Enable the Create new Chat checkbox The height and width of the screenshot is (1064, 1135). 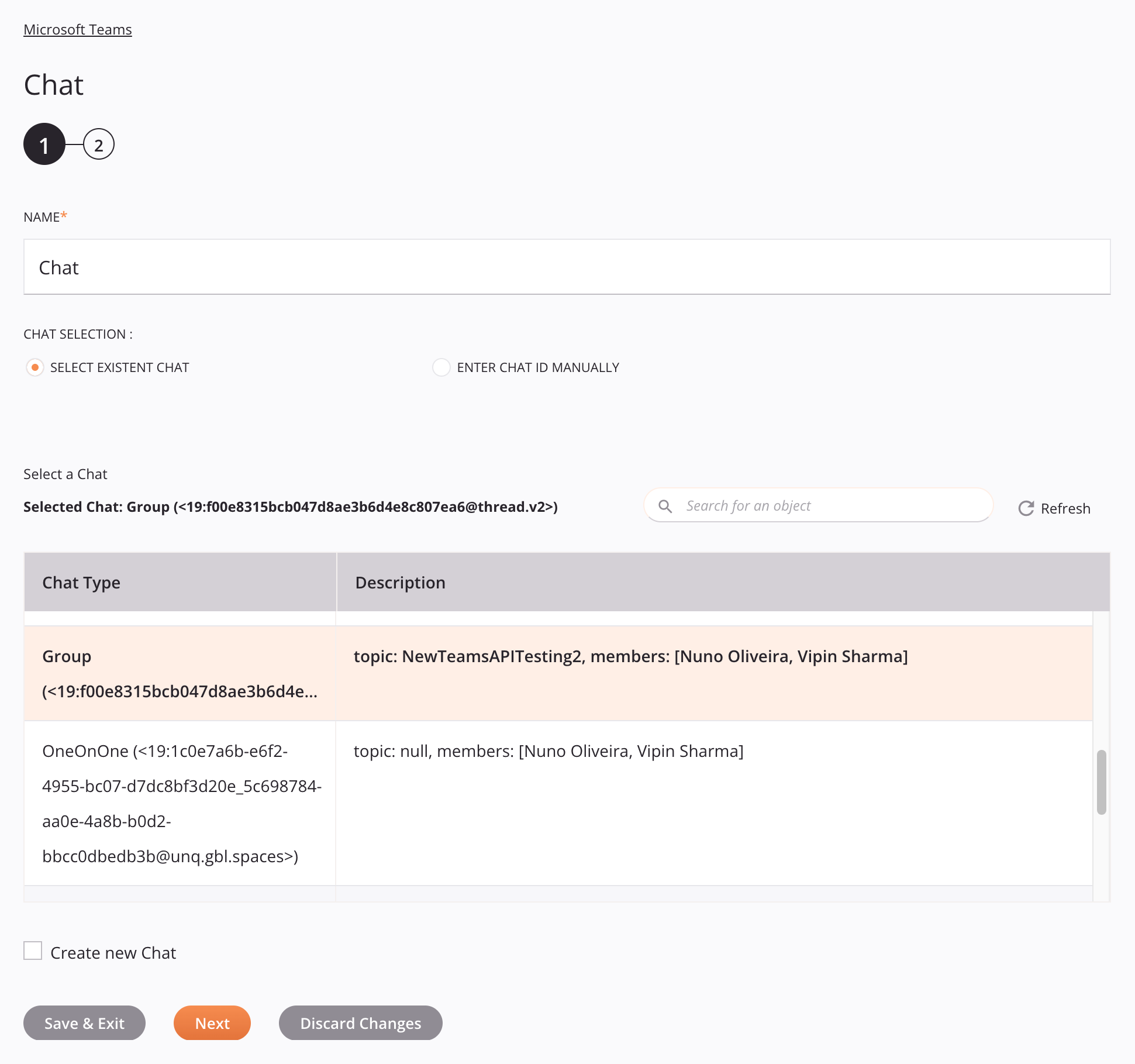click(33, 951)
